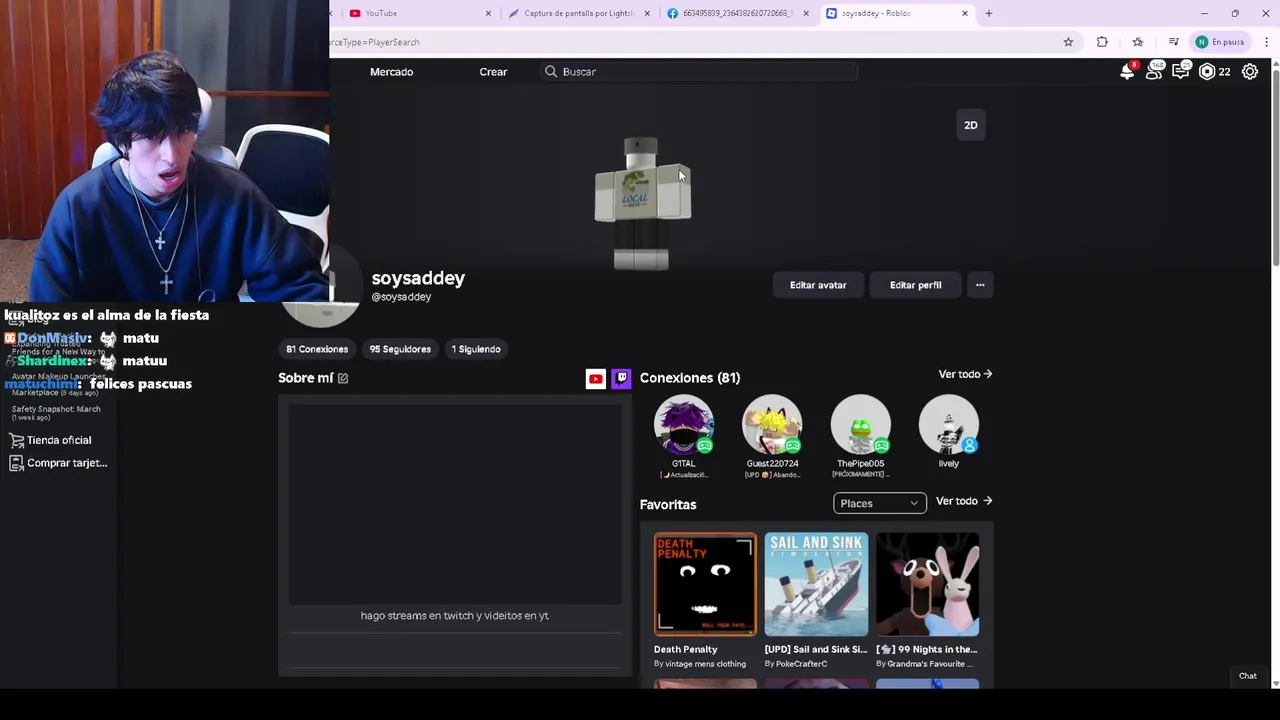Focus the Buscar search field
The width and height of the screenshot is (1280, 720).
(700, 72)
